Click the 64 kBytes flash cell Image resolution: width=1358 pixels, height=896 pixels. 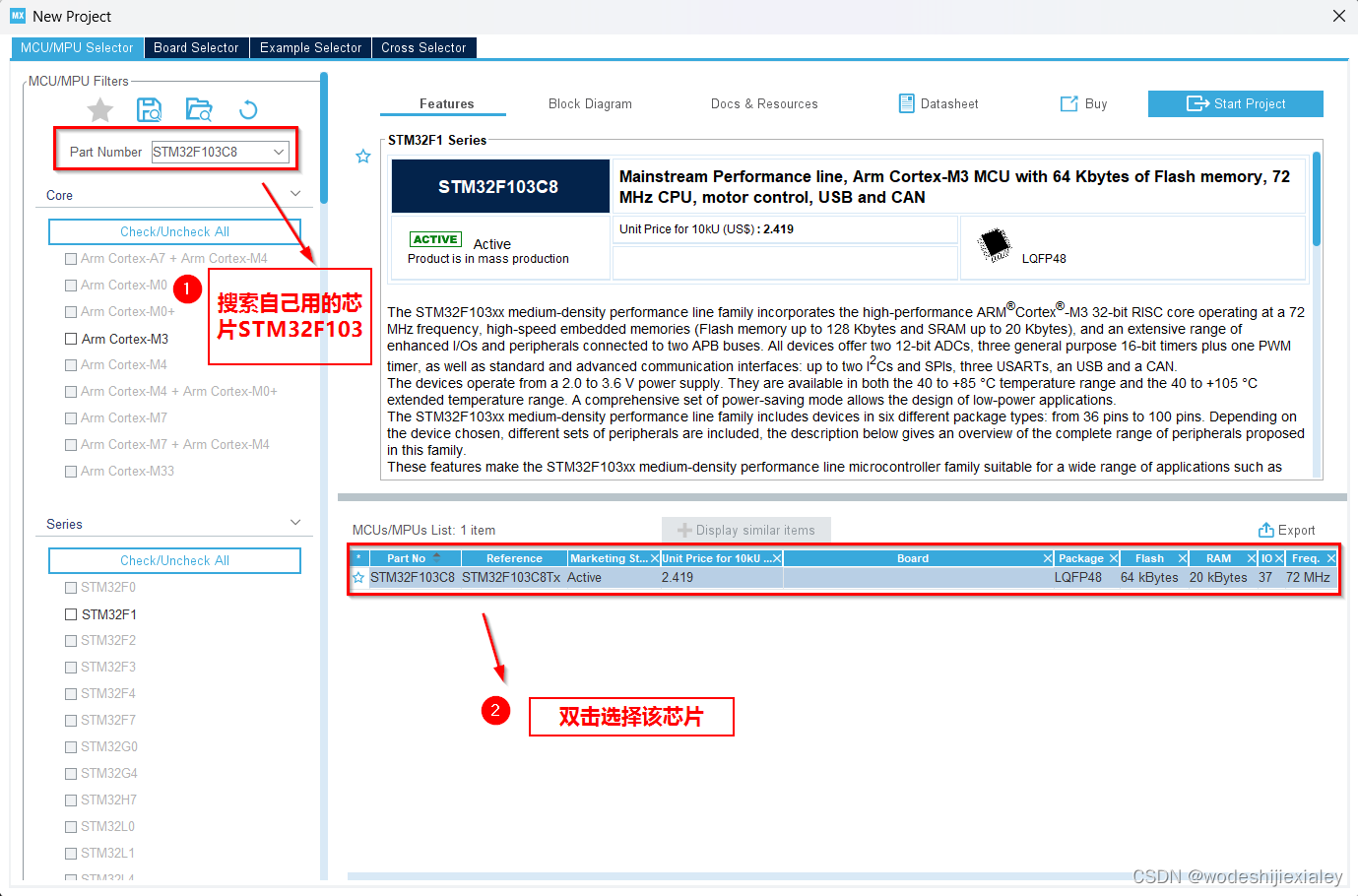1149,578
